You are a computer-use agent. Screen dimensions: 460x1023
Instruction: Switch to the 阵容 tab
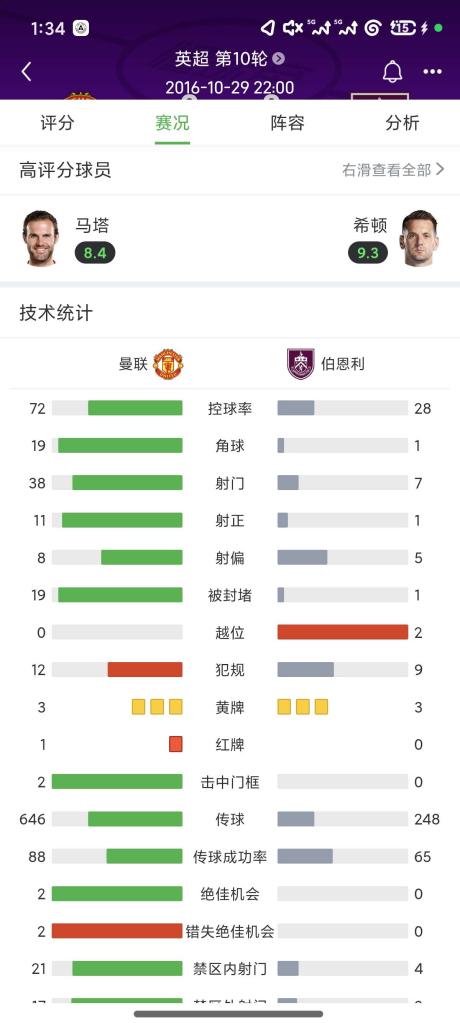point(287,123)
